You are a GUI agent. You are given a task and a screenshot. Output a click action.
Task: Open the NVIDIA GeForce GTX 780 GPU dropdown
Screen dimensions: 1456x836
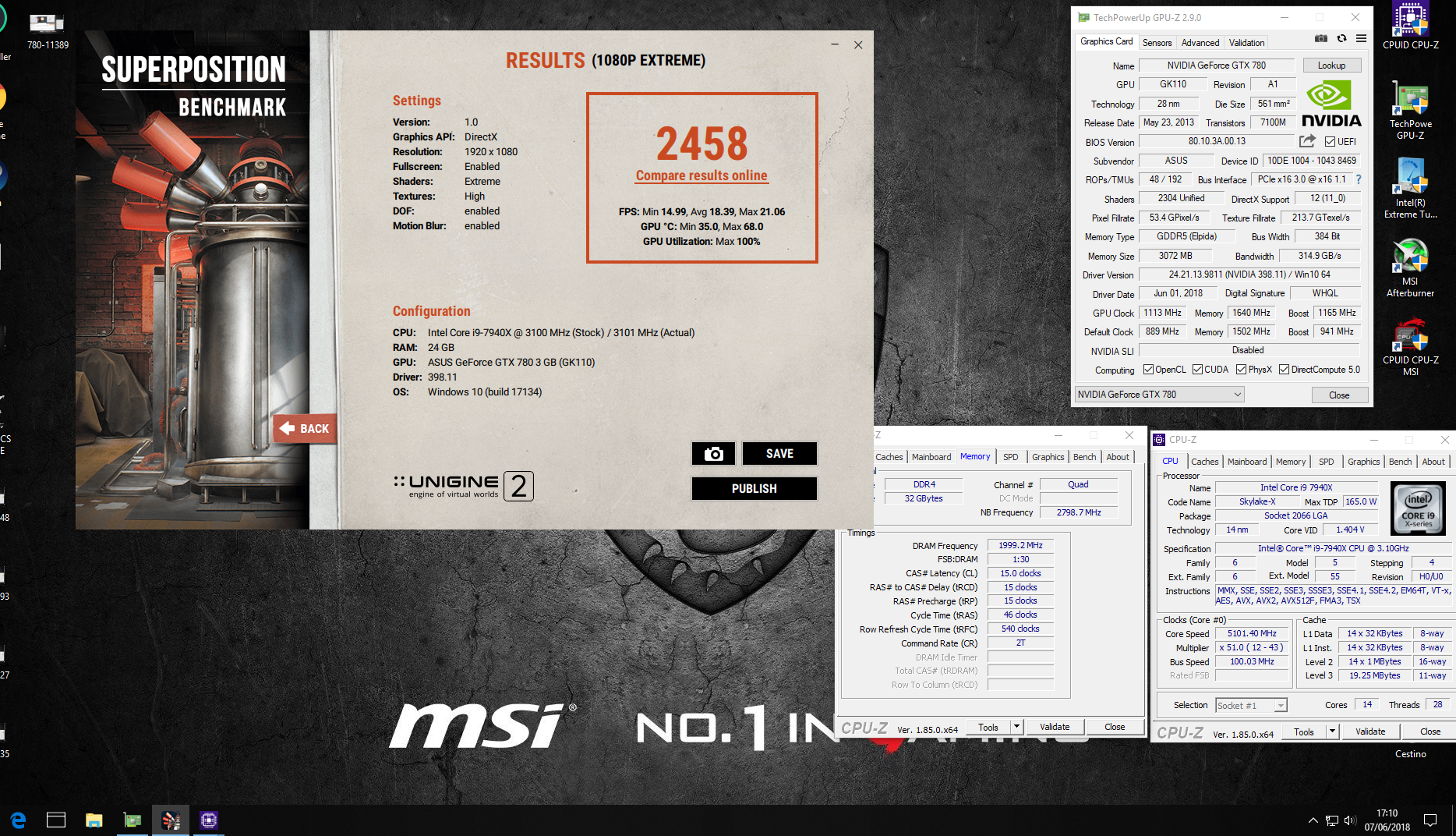pos(1159,395)
